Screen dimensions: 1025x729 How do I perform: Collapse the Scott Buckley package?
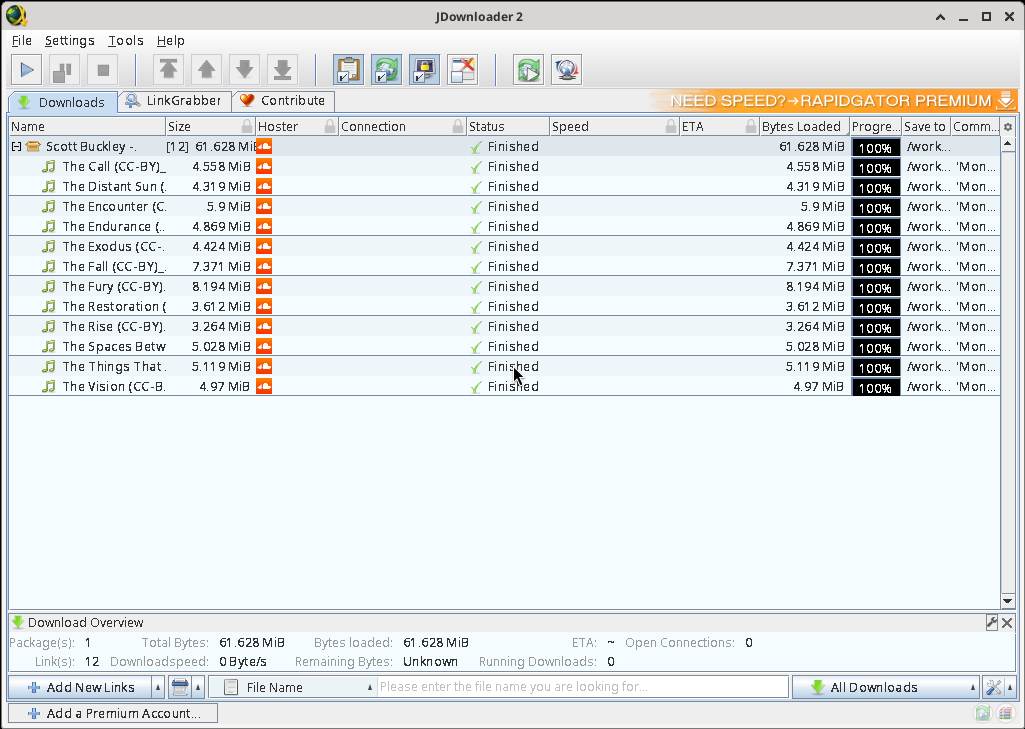[x=16, y=146]
